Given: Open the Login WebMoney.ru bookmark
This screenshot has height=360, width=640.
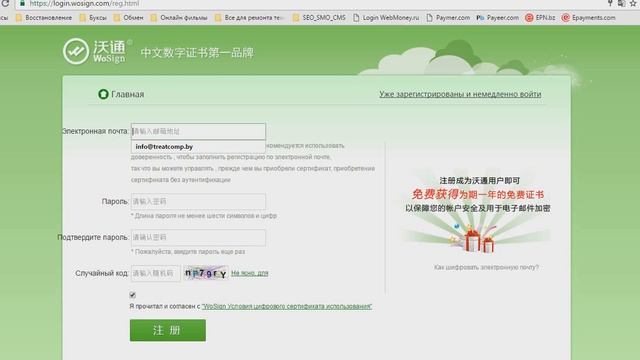Looking at the screenshot, I should [386, 18].
